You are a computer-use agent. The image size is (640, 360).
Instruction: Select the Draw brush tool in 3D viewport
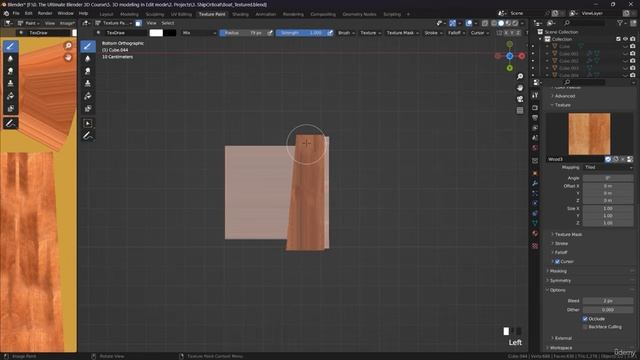coord(87,46)
